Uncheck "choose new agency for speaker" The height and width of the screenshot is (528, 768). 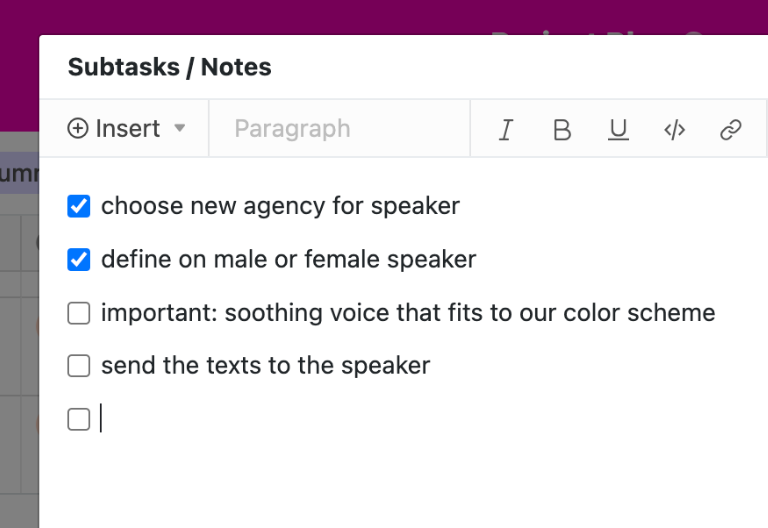(79, 207)
